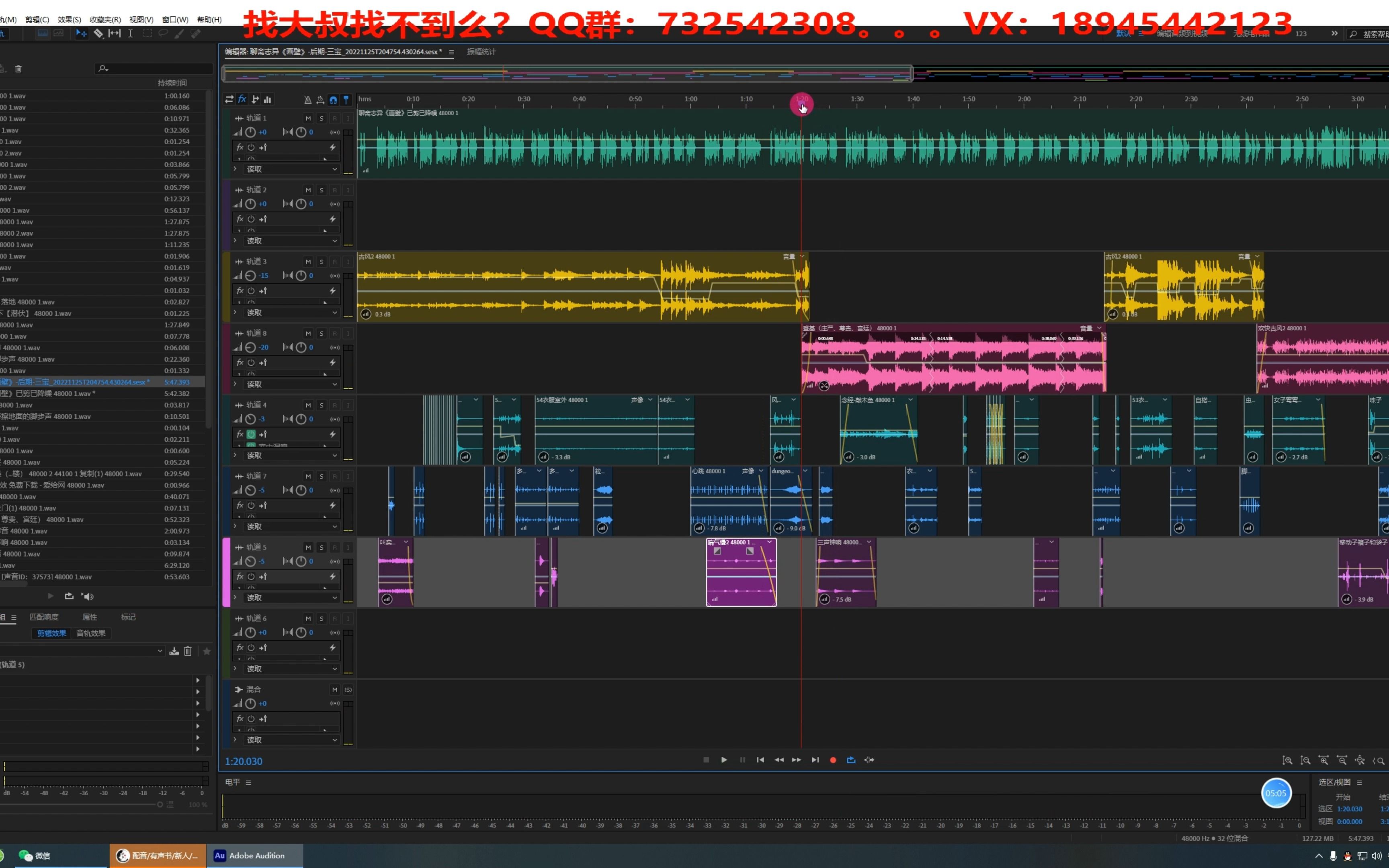This screenshot has width=1389, height=868.
Task: Click the Effects Rack toggle icon for 轨道3
Action: pyautogui.click(x=240, y=291)
